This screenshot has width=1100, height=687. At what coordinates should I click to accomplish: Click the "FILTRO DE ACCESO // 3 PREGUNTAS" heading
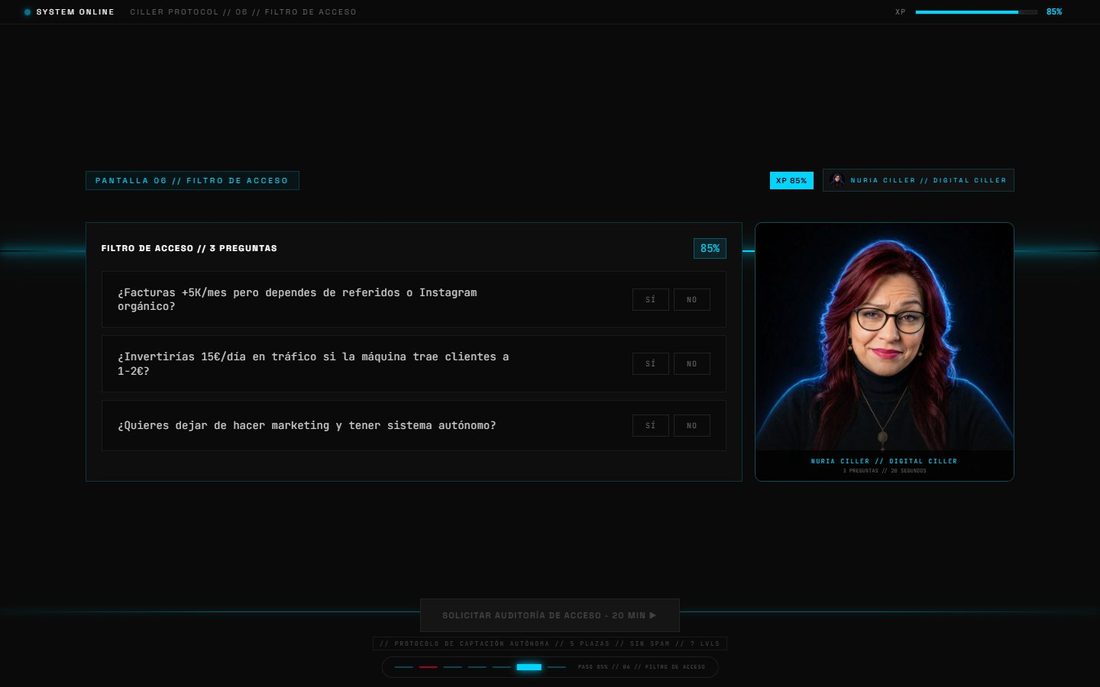189,248
